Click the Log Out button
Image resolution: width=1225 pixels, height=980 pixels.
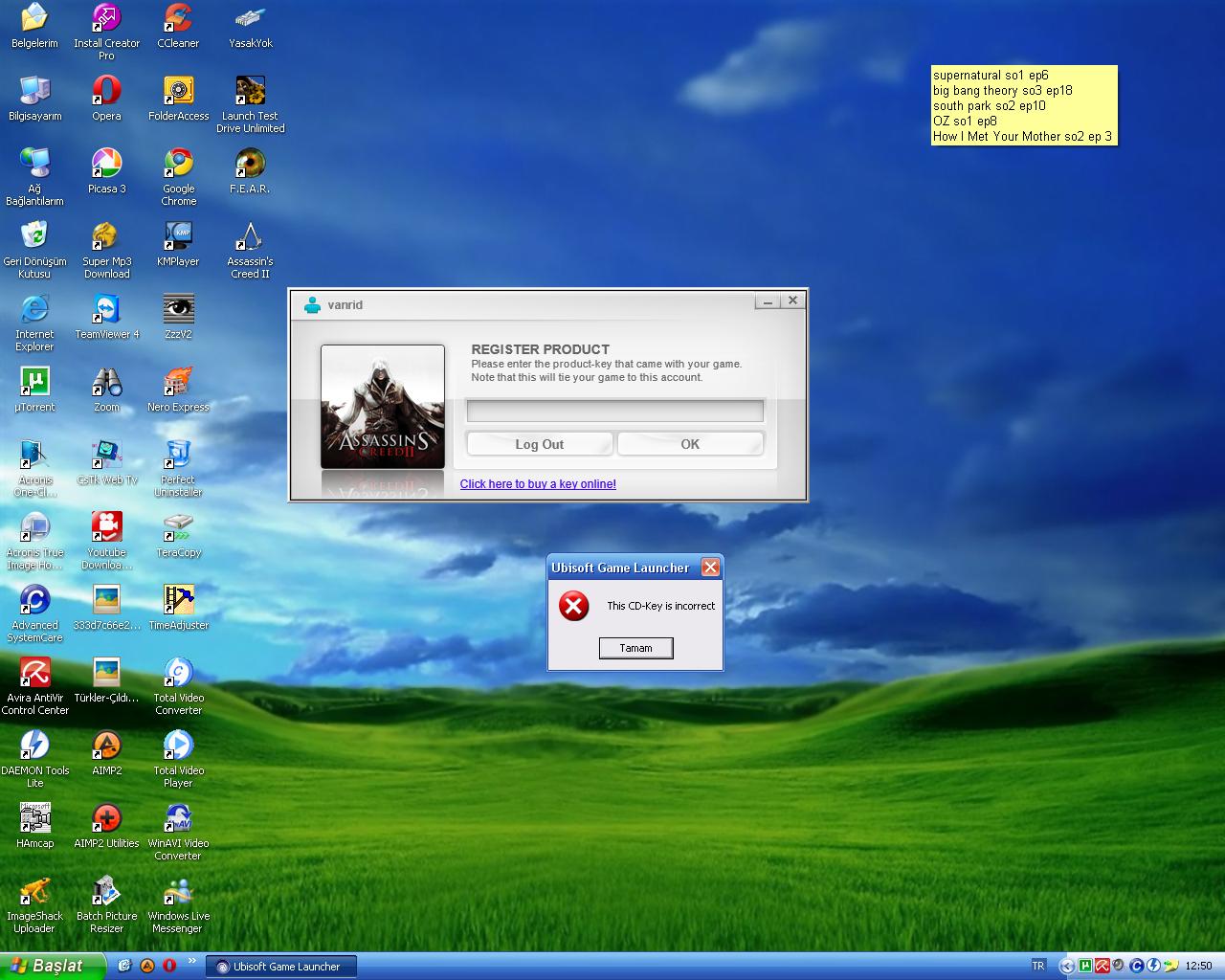pos(540,444)
